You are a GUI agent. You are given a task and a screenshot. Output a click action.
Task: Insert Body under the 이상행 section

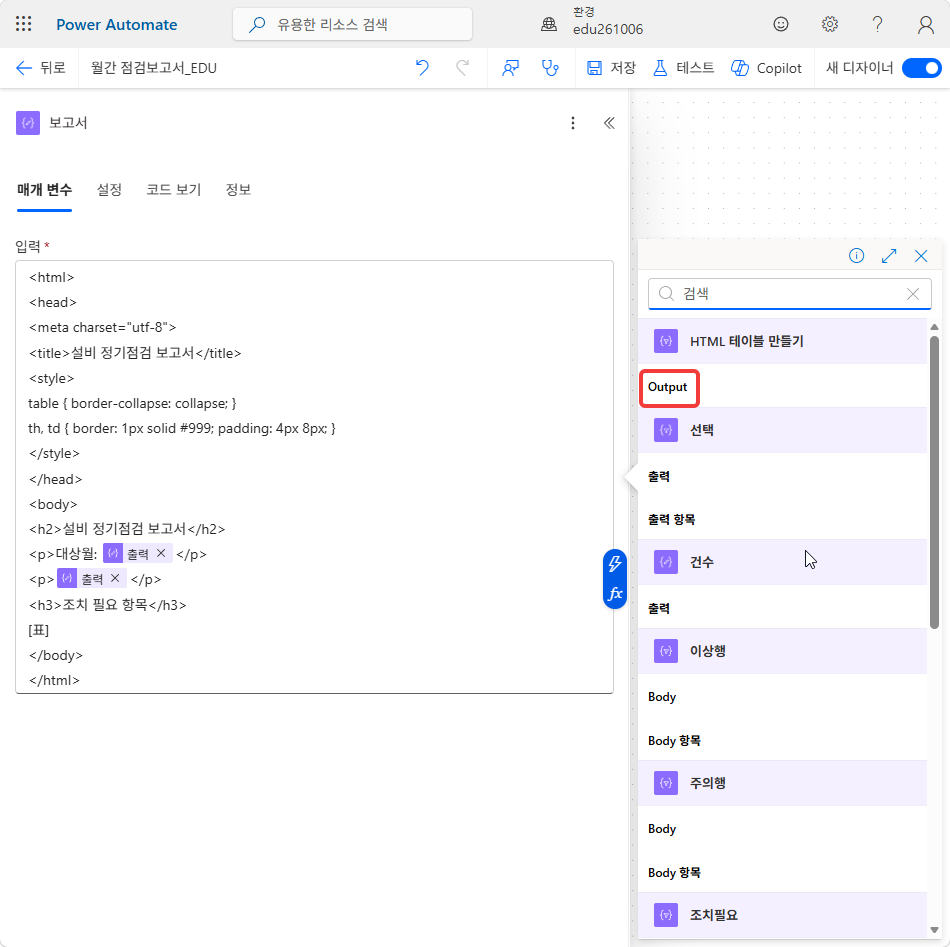pos(662,697)
